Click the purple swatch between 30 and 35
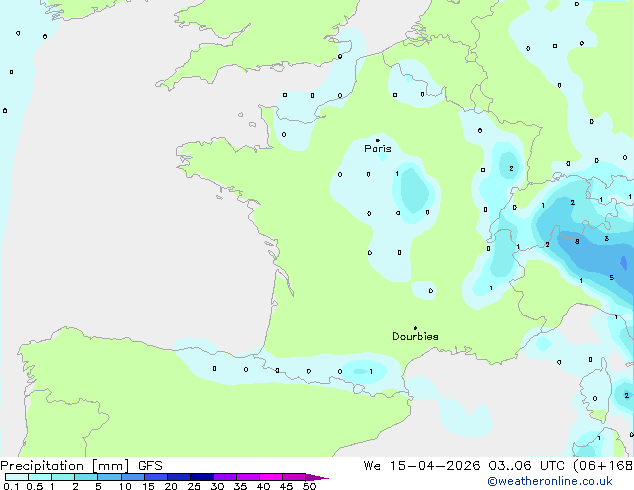 (225, 477)
